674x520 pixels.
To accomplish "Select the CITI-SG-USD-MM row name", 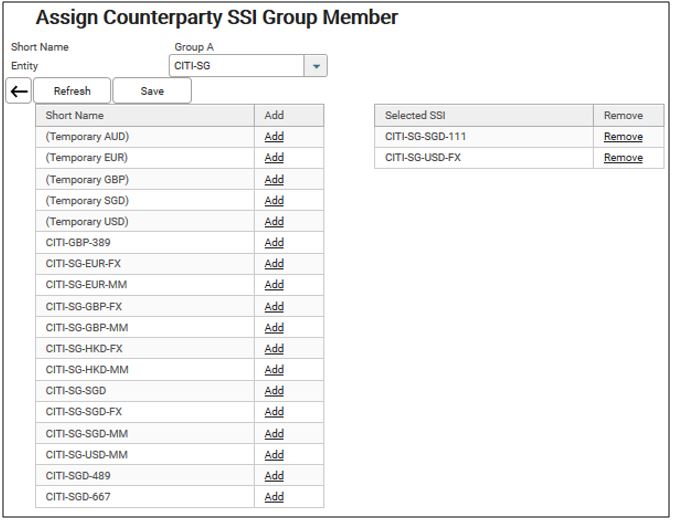I will pyautogui.click(x=87, y=455).
